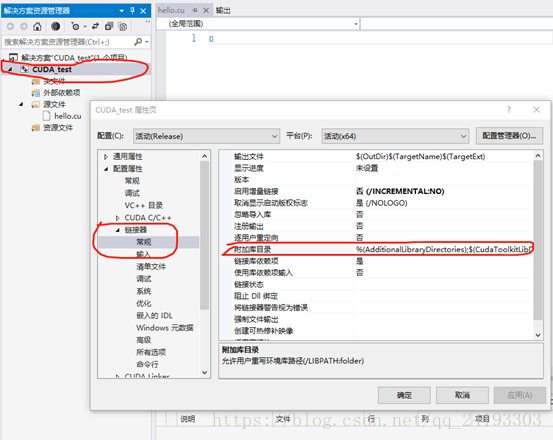553x440 pixels.
Task: Select 命令行 under 链接器
Action: pos(147,364)
